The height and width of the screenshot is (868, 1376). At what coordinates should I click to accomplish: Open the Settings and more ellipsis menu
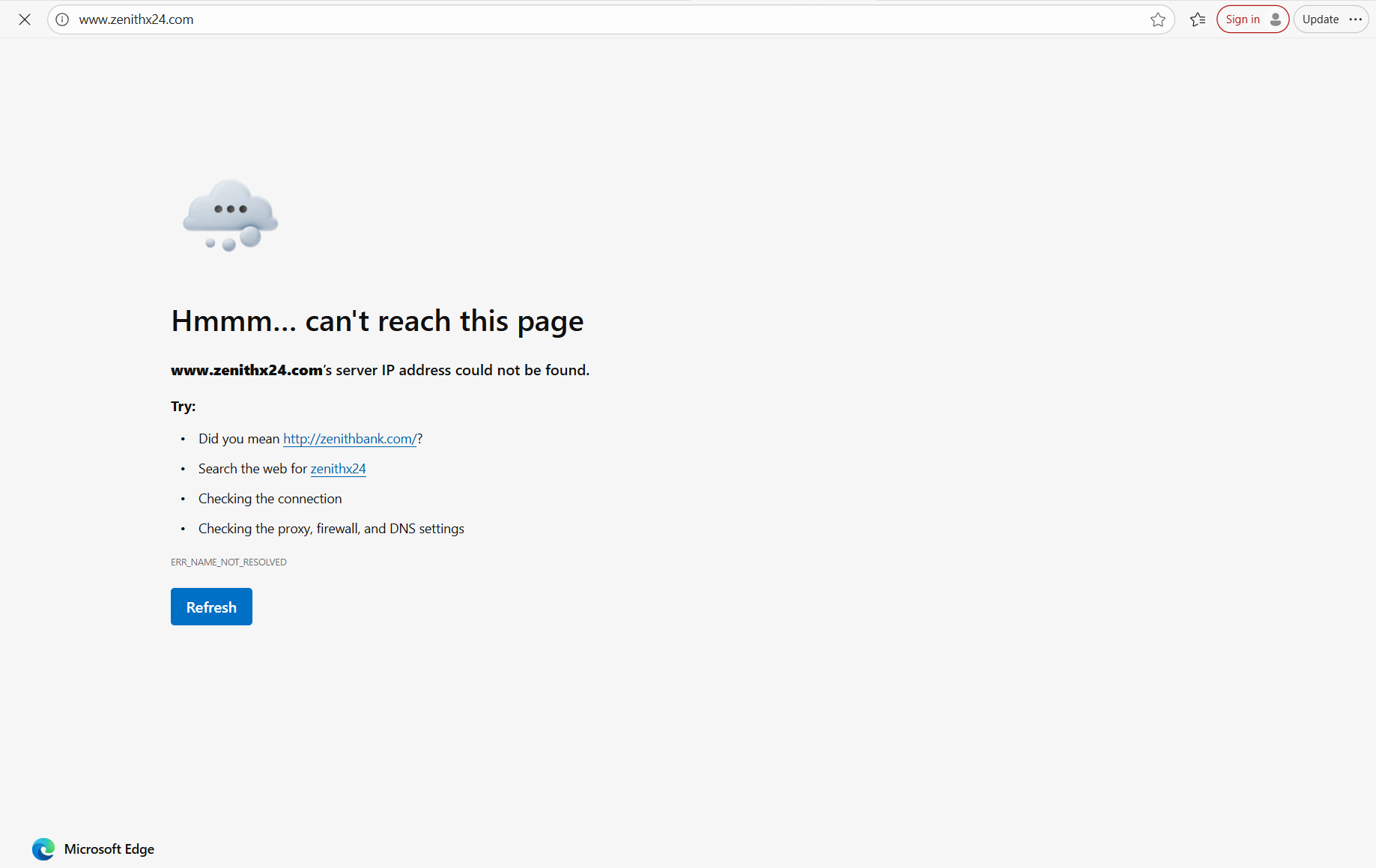pos(1356,19)
